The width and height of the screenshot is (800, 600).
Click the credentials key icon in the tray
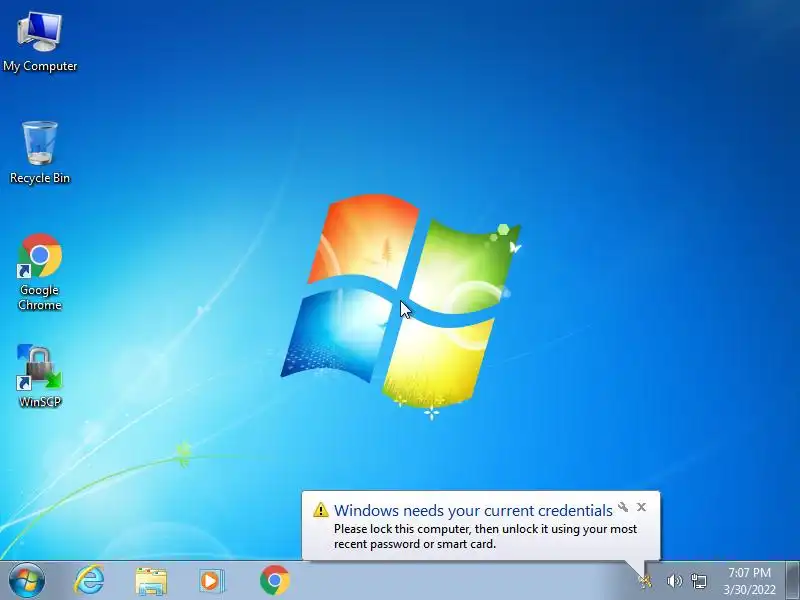point(645,581)
